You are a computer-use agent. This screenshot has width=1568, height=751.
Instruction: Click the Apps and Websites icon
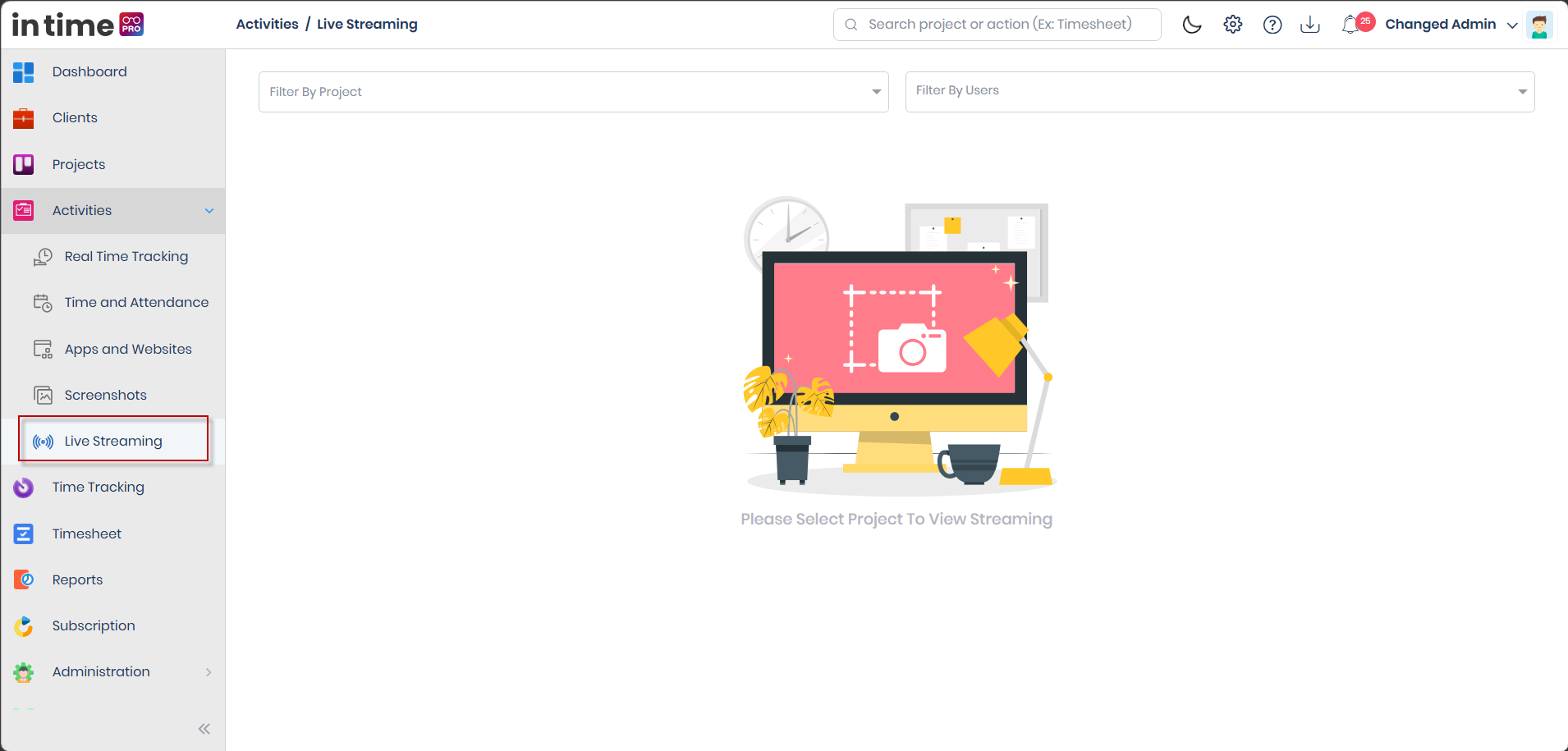(43, 350)
